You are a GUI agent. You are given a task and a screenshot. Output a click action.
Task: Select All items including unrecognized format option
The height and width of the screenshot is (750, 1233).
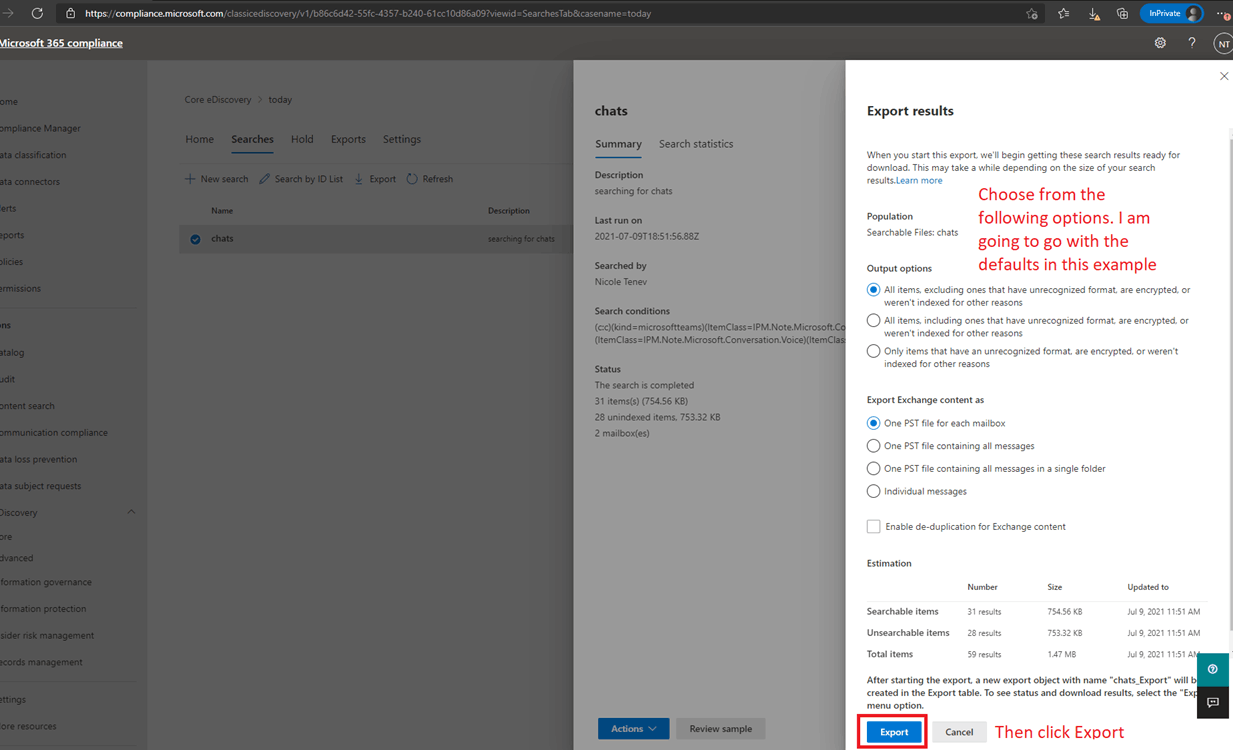[873, 321]
